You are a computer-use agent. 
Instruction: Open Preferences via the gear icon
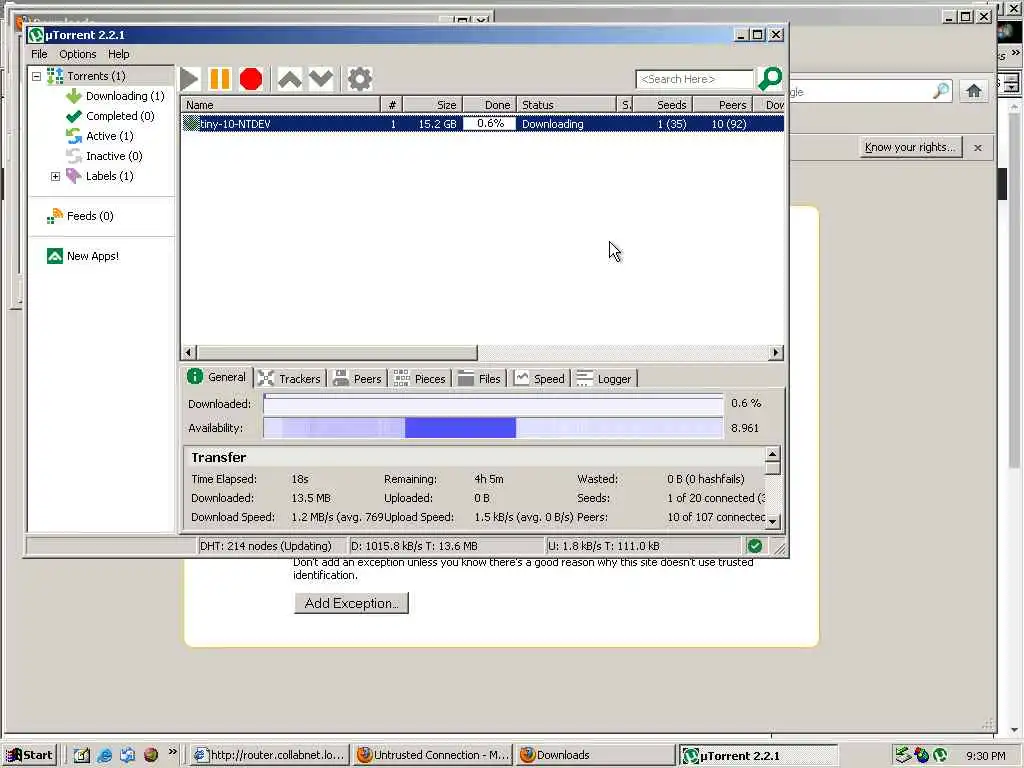click(360, 79)
